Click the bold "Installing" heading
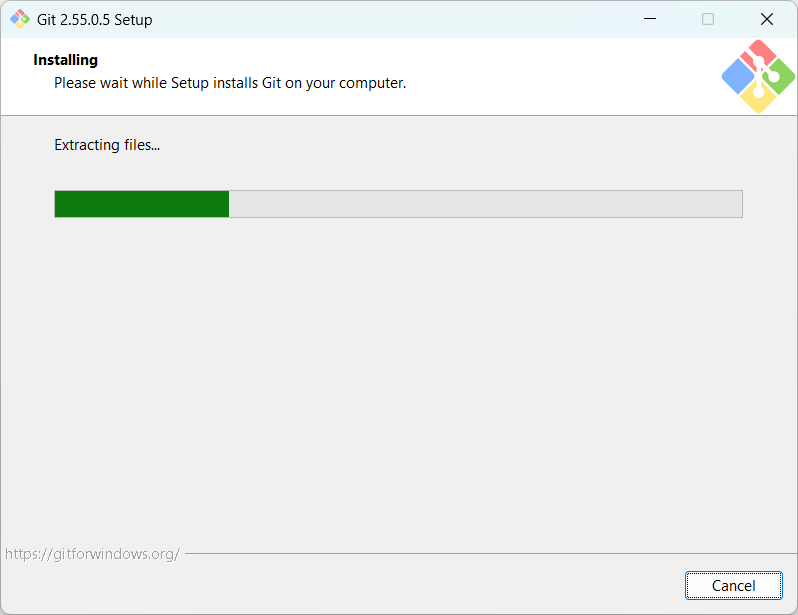The width and height of the screenshot is (798, 615). click(x=66, y=60)
